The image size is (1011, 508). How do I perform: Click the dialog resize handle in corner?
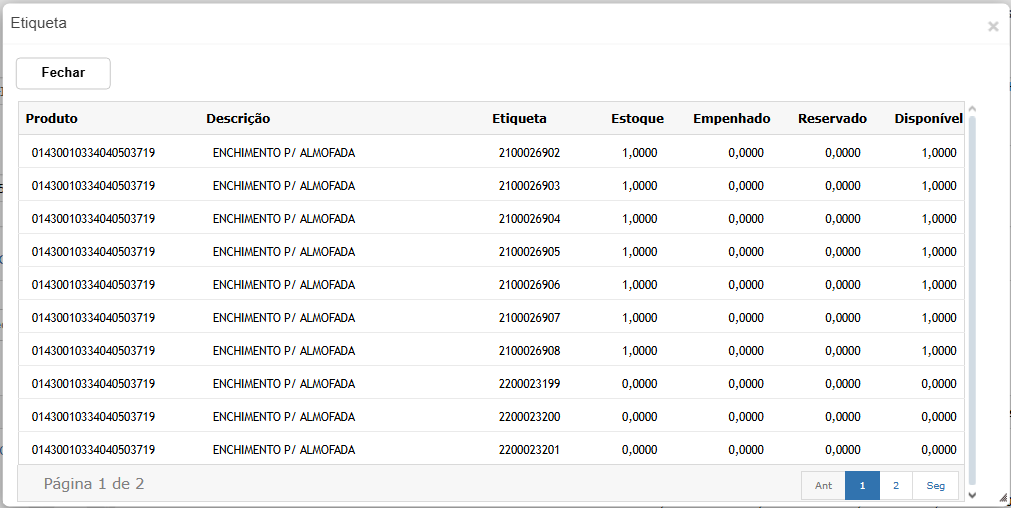[1003, 498]
